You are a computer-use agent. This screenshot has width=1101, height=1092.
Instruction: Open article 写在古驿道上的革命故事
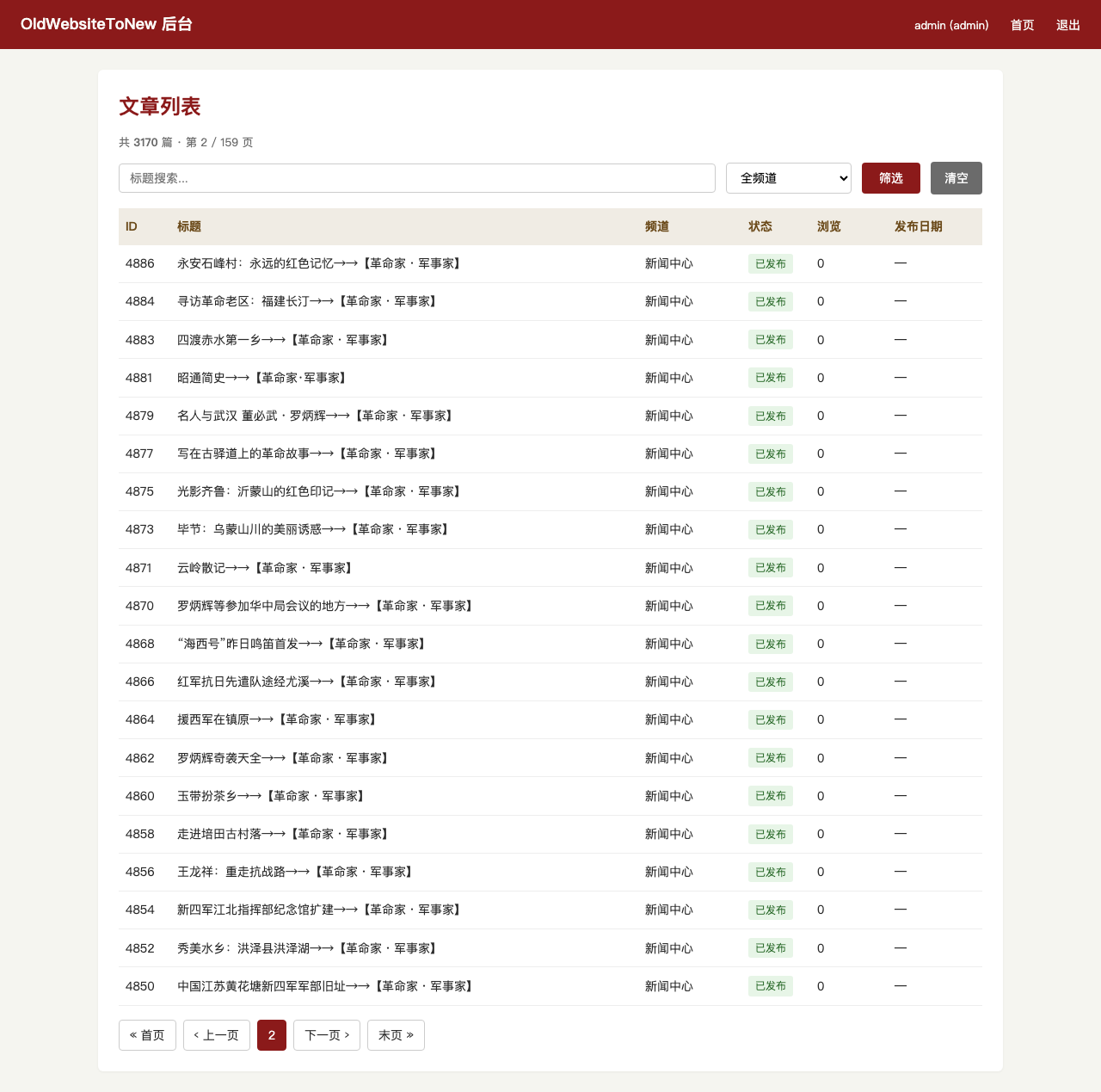coord(309,453)
